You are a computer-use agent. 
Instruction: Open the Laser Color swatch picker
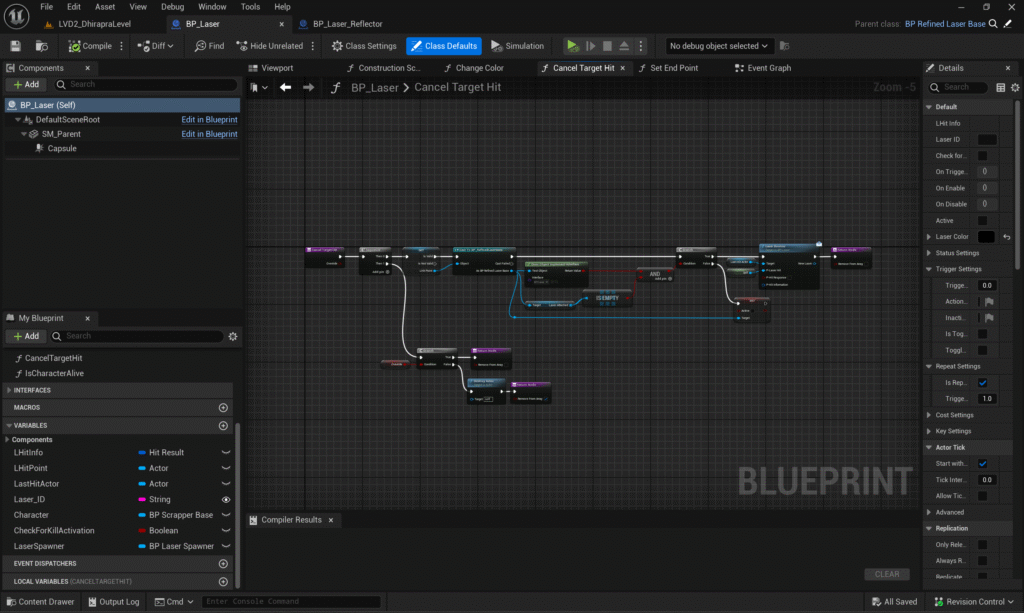[x=986, y=237]
